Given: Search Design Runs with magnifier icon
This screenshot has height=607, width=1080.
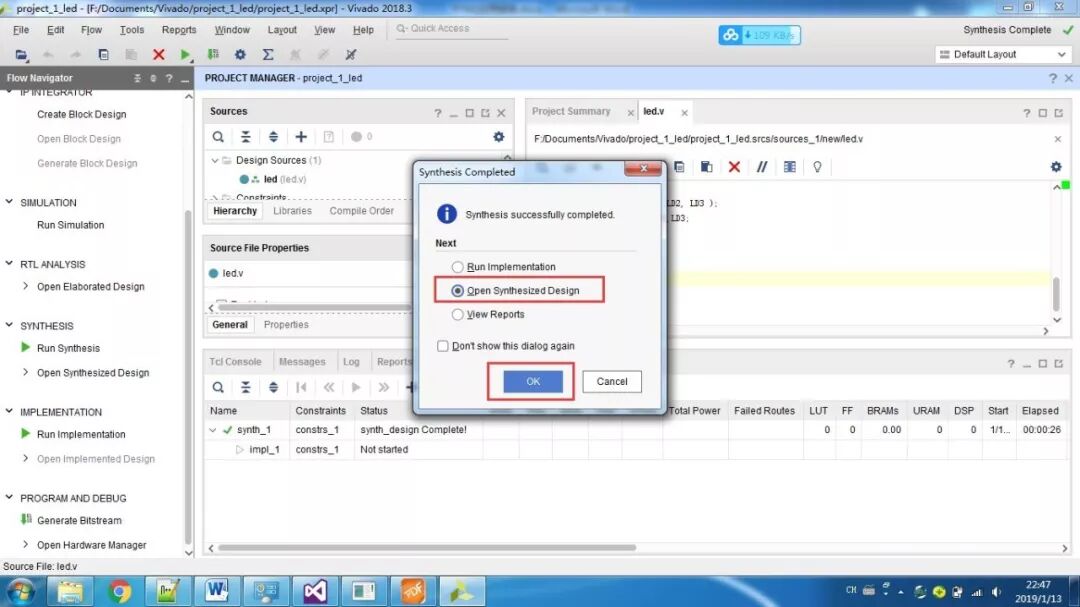Looking at the screenshot, I should pos(218,387).
